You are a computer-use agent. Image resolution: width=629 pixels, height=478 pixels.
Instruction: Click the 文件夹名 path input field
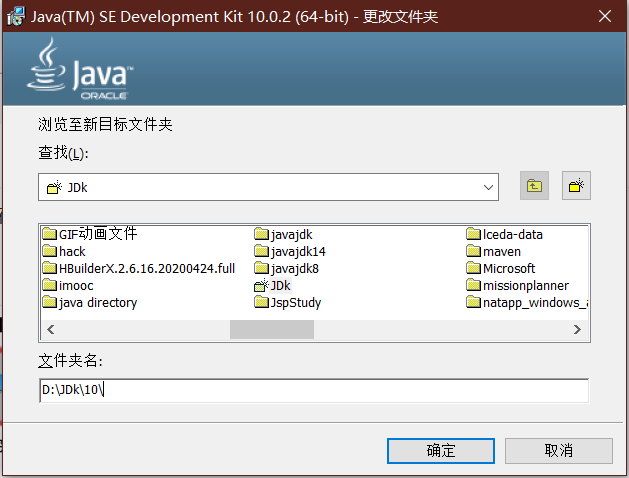click(x=314, y=390)
